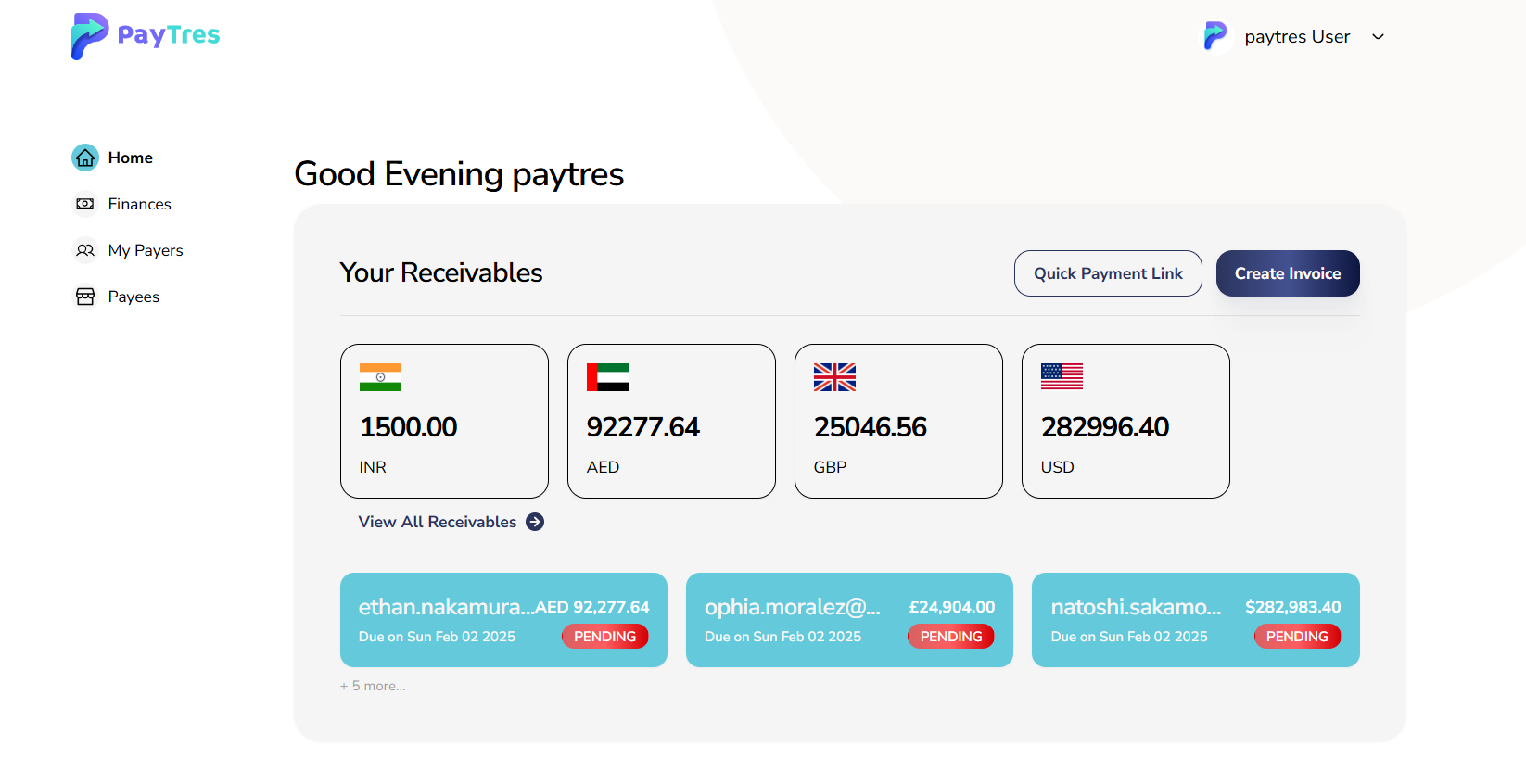Screen dimensions: 1526x784
Task: Open the Finances cash icon
Action: 85,204
